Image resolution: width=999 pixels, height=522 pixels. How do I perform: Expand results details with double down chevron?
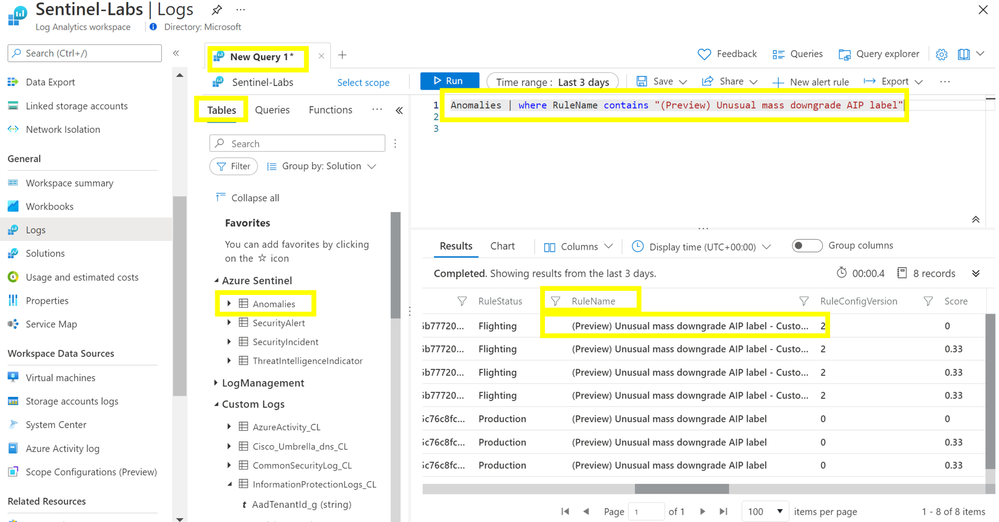(975, 273)
